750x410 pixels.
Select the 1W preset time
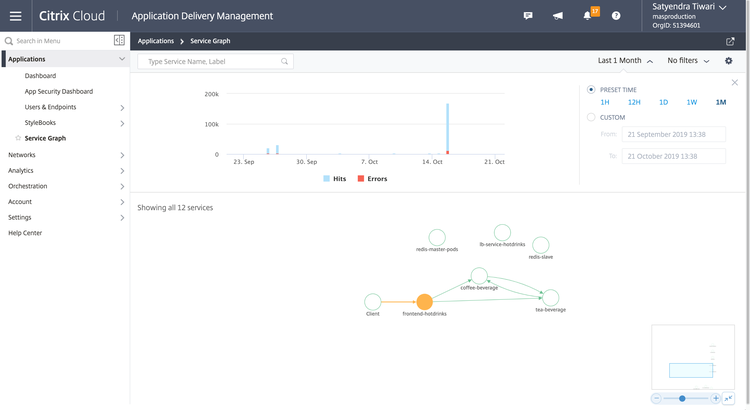pos(692,102)
